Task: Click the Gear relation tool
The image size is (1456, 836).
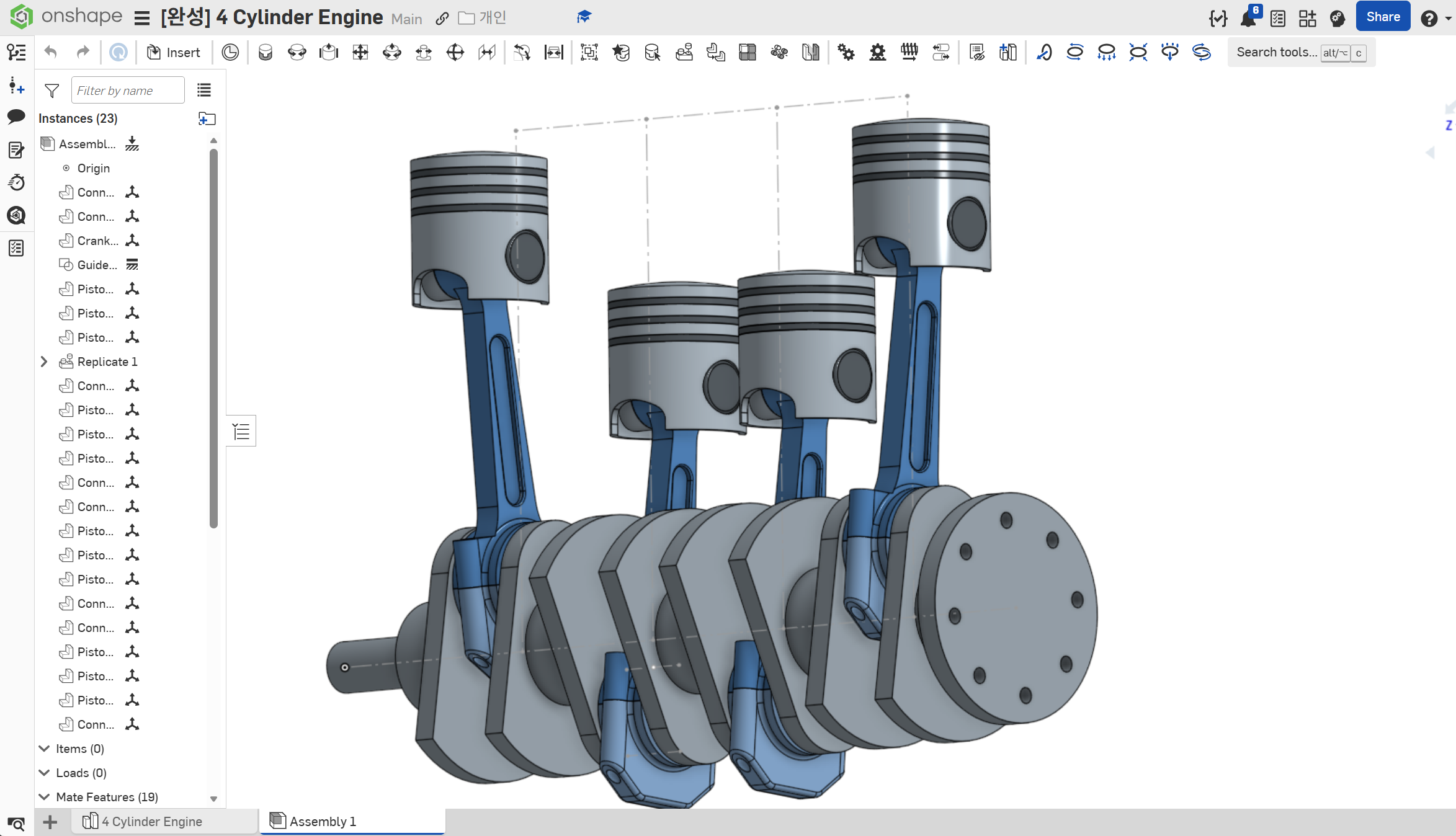Action: [x=846, y=53]
